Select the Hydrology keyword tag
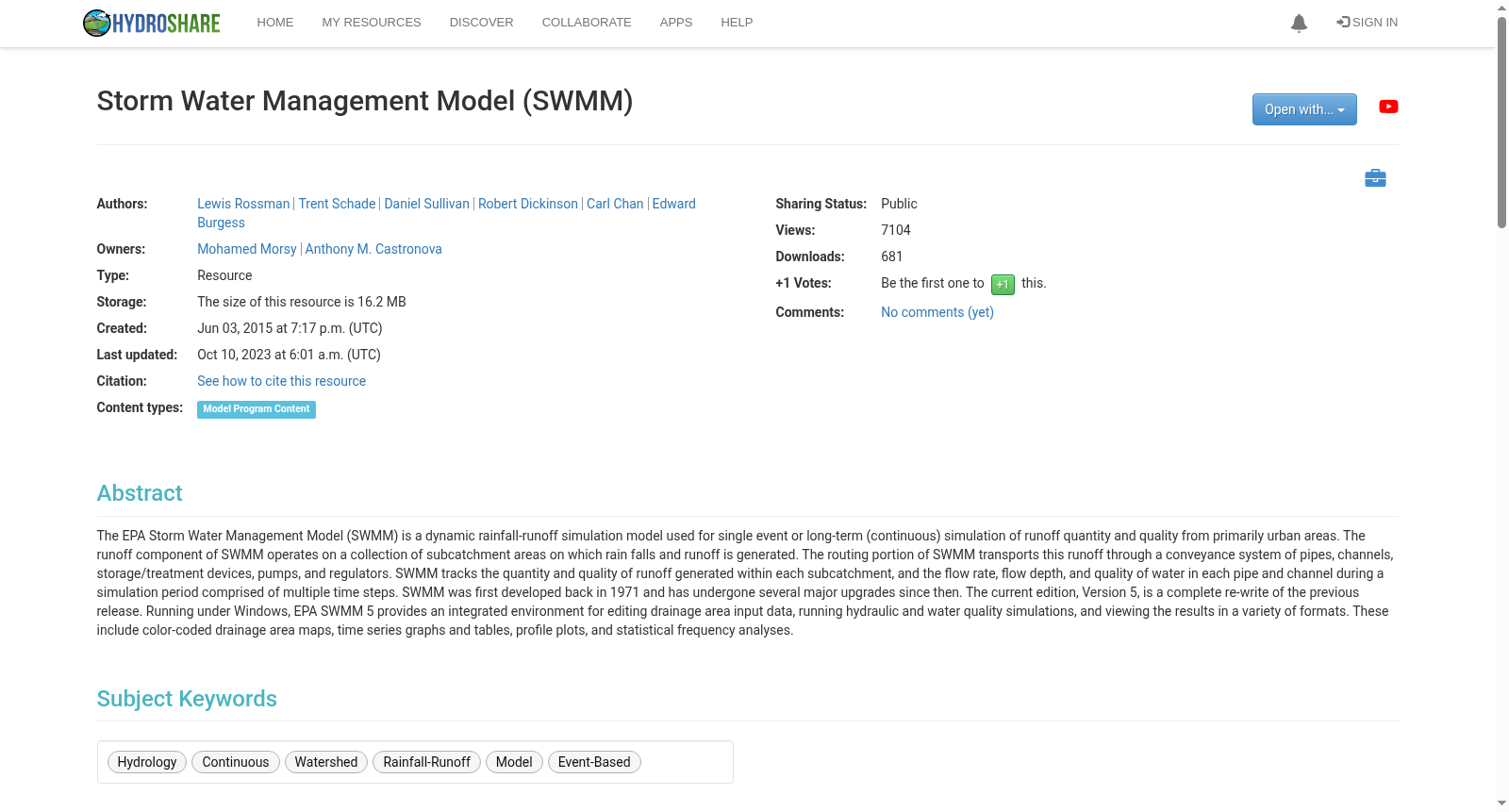Viewport: 1509px width, 812px height. click(x=147, y=762)
